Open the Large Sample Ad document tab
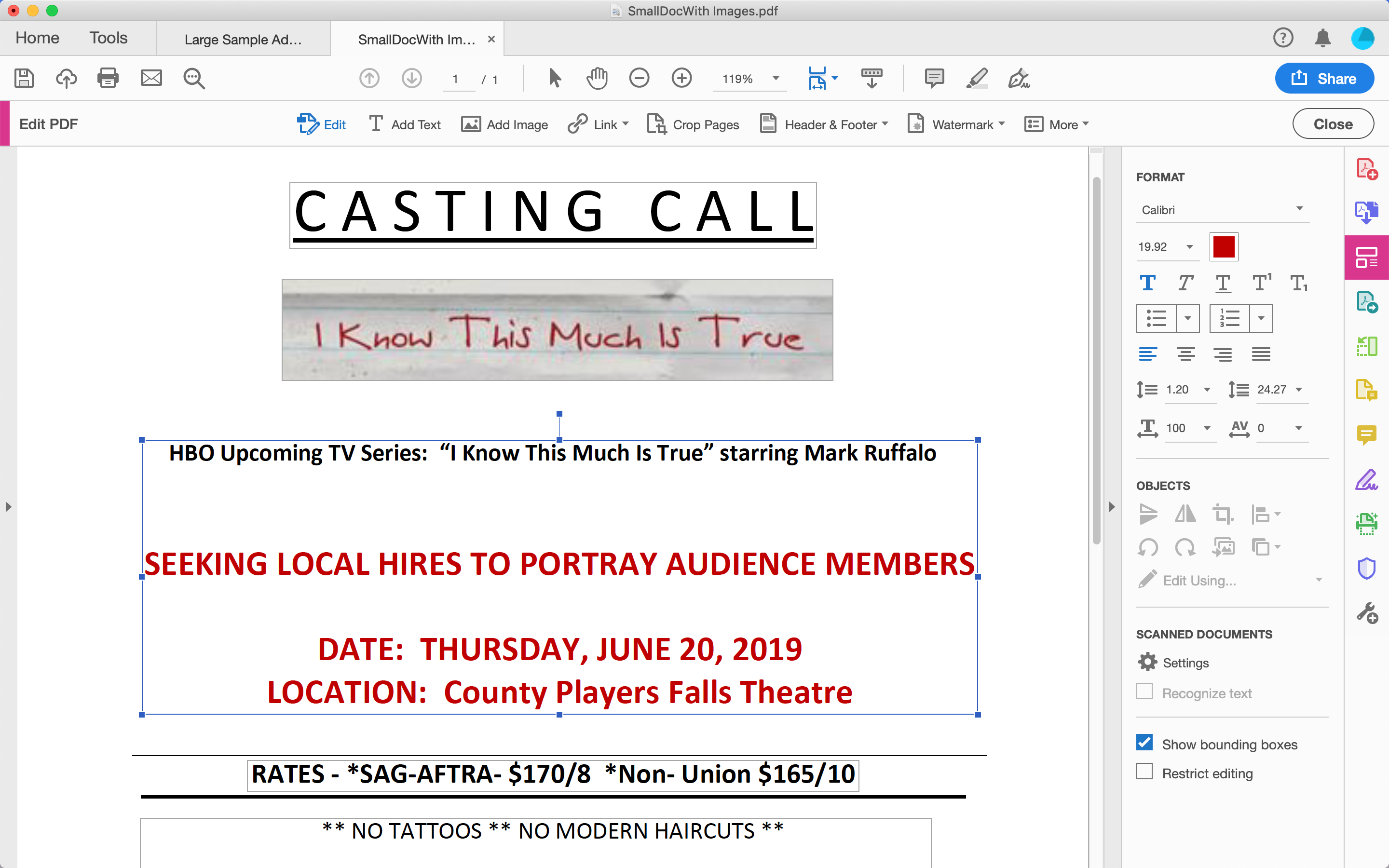The width and height of the screenshot is (1389, 868). (244, 39)
